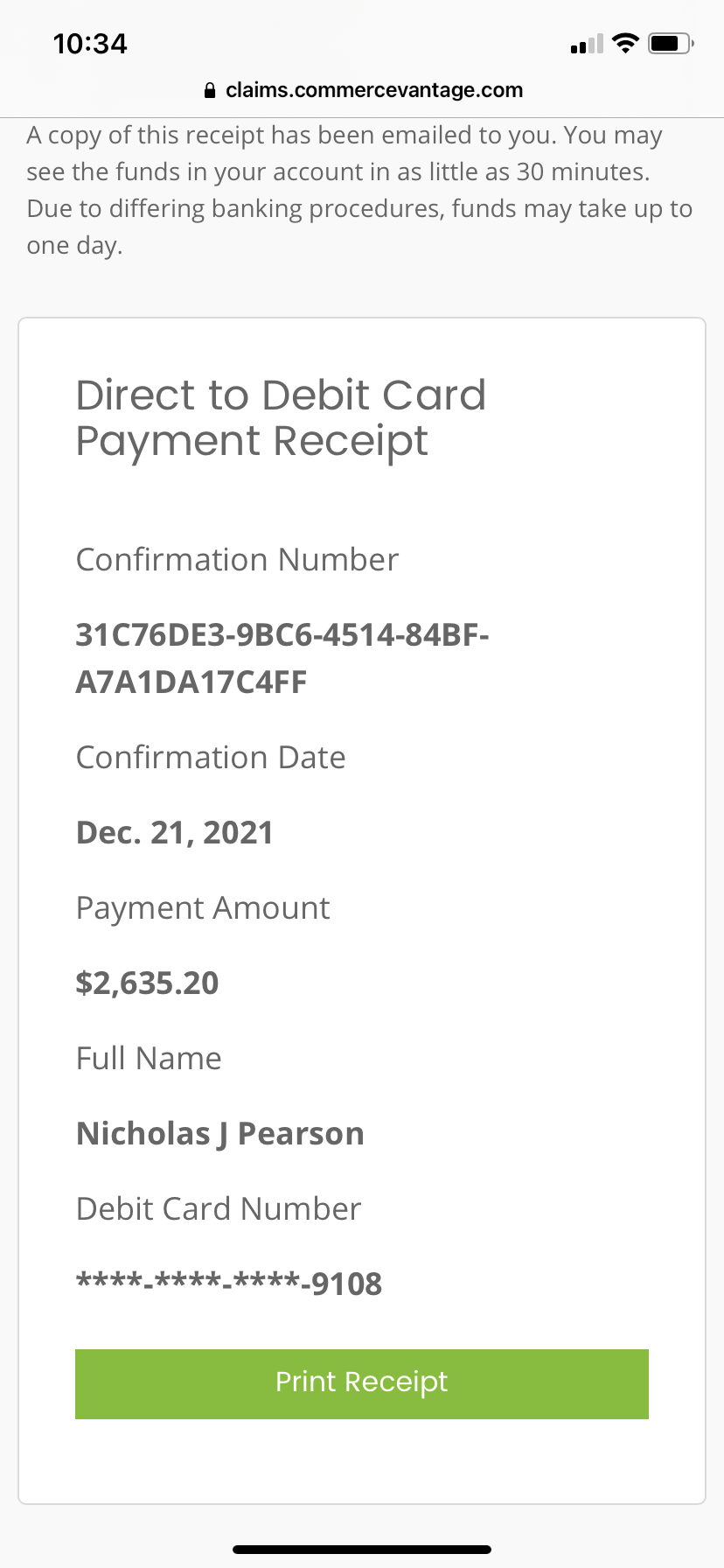Tap the Confirmation Number label
Viewport: 724px width, 1568px height.
237,560
